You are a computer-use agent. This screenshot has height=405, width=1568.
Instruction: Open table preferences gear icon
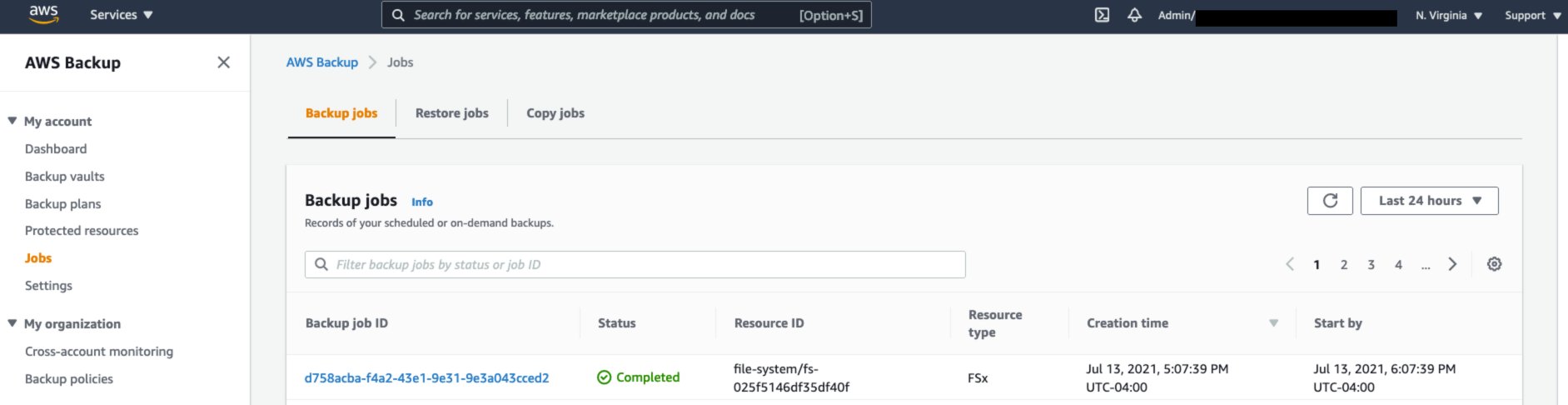1495,264
